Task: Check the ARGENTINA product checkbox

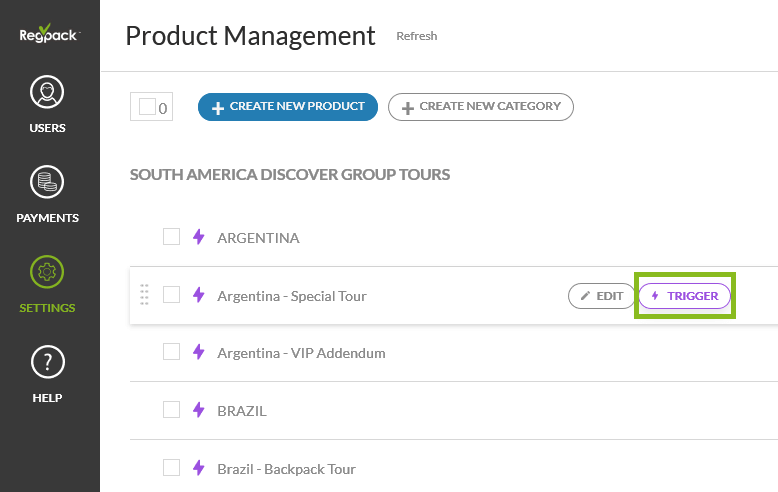Action: (171, 237)
